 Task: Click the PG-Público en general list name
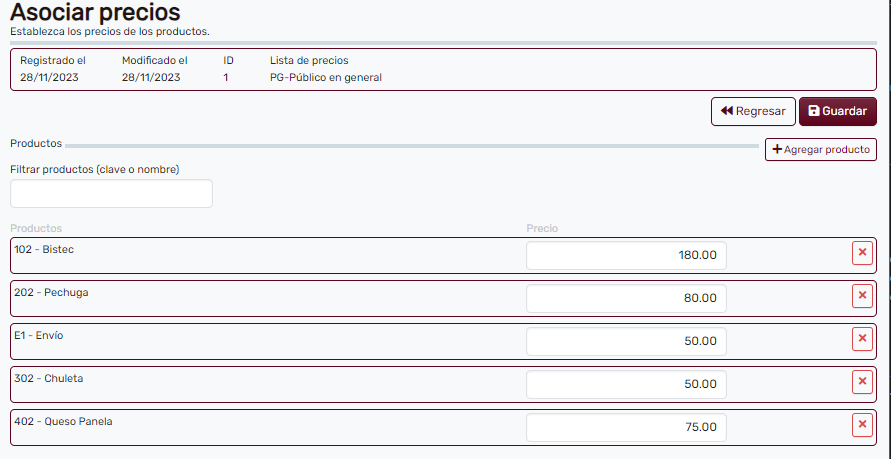point(325,77)
